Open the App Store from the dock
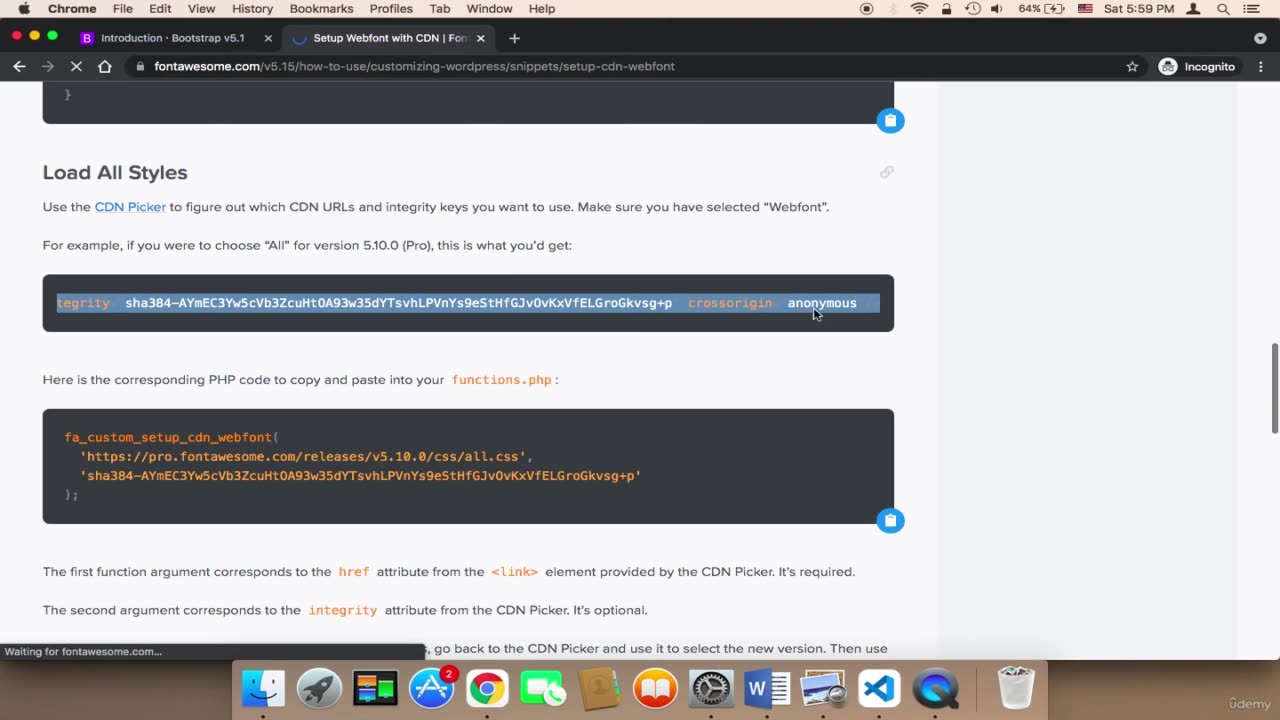The width and height of the screenshot is (1280, 720). (432, 689)
